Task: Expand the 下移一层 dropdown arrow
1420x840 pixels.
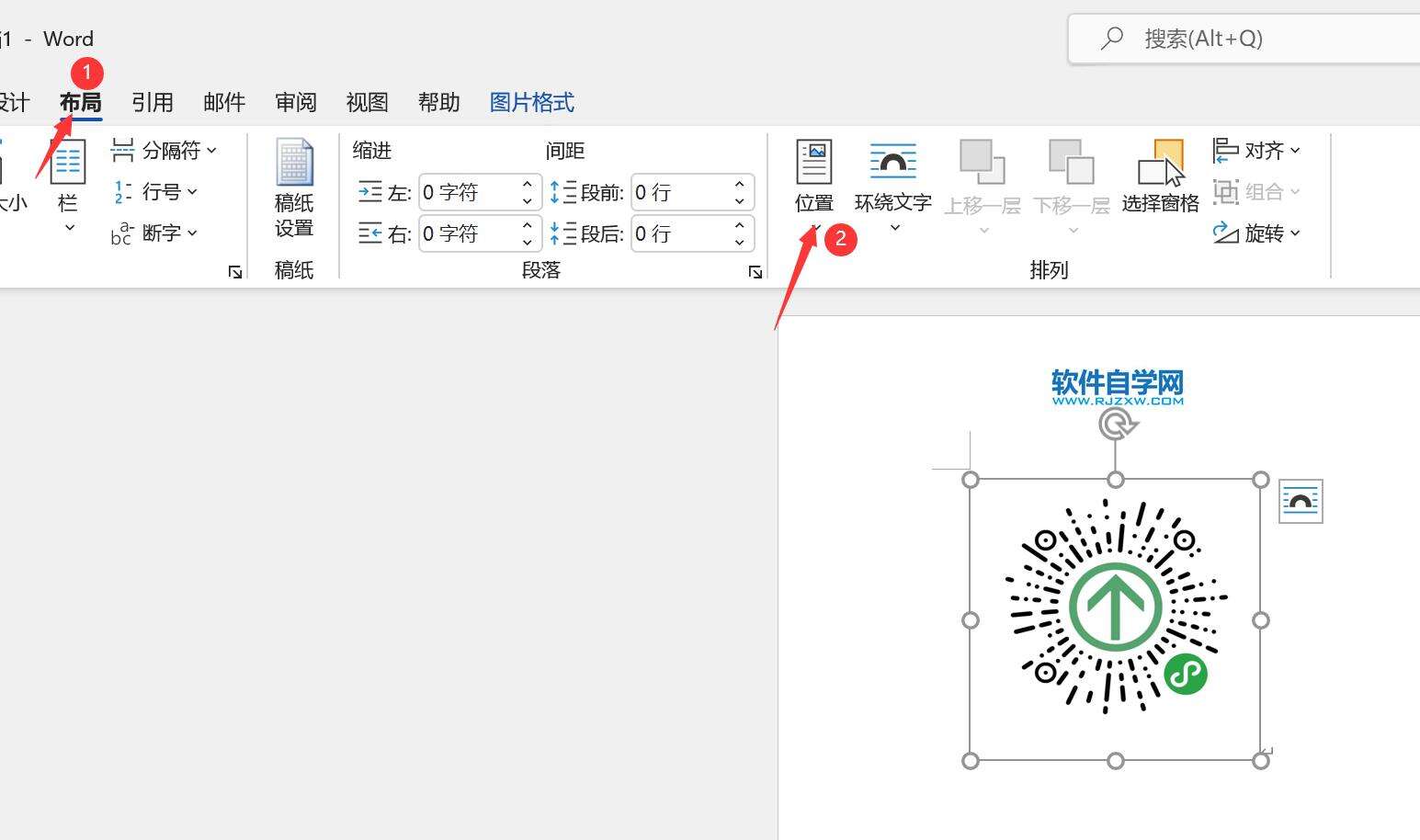Action: pos(1072,230)
